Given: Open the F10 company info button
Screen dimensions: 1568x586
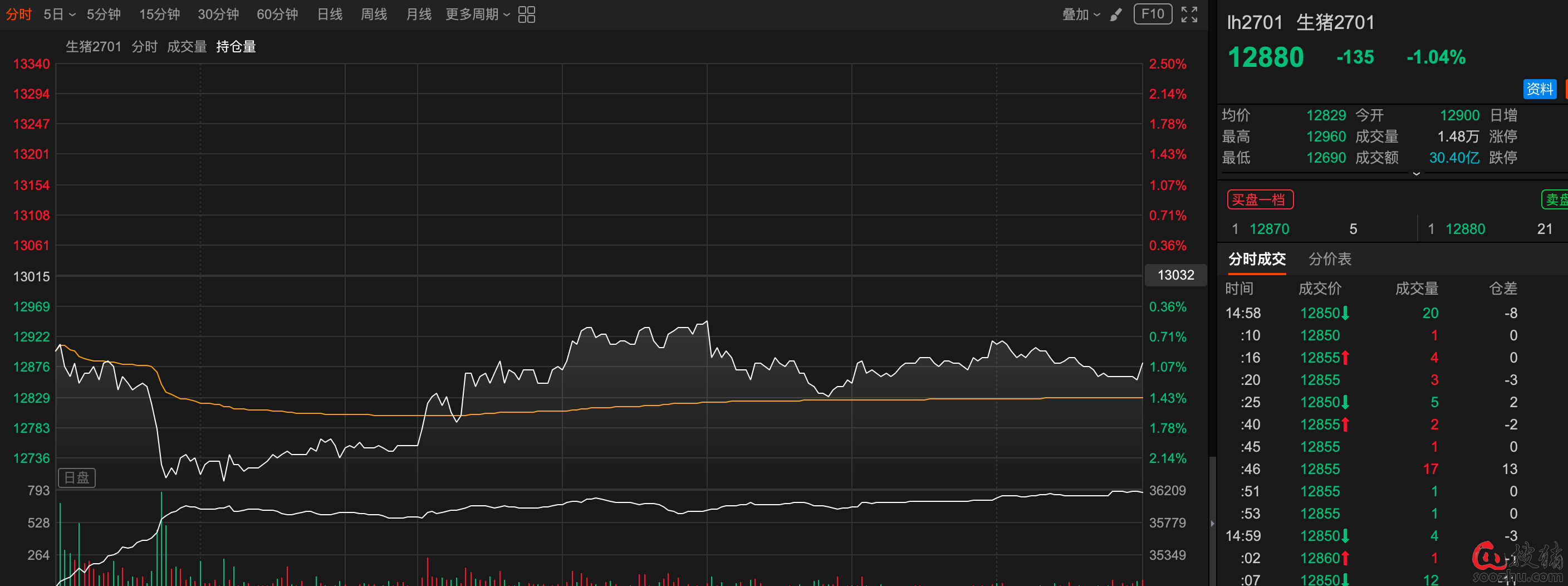Looking at the screenshot, I should coord(1152,14).
